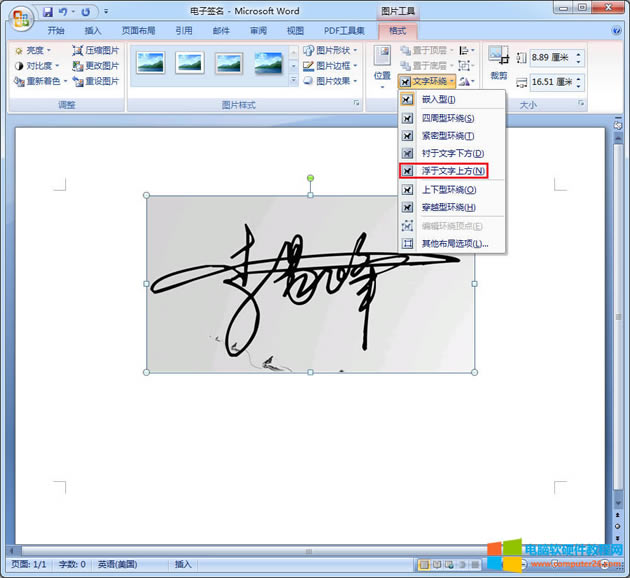Apply the first picture style thumbnail
The height and width of the screenshot is (578, 630).
tap(151, 63)
